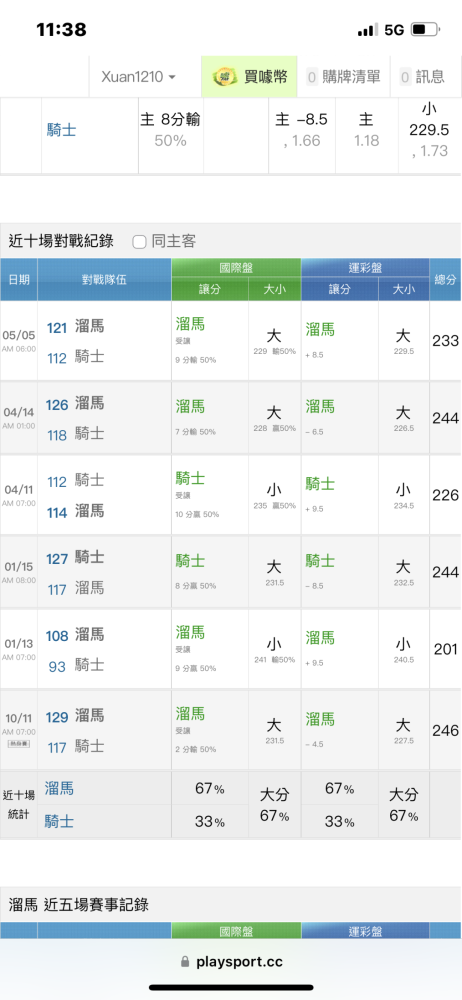Tap the playsport.cc address bar
462x1000 pixels.
tap(231, 962)
